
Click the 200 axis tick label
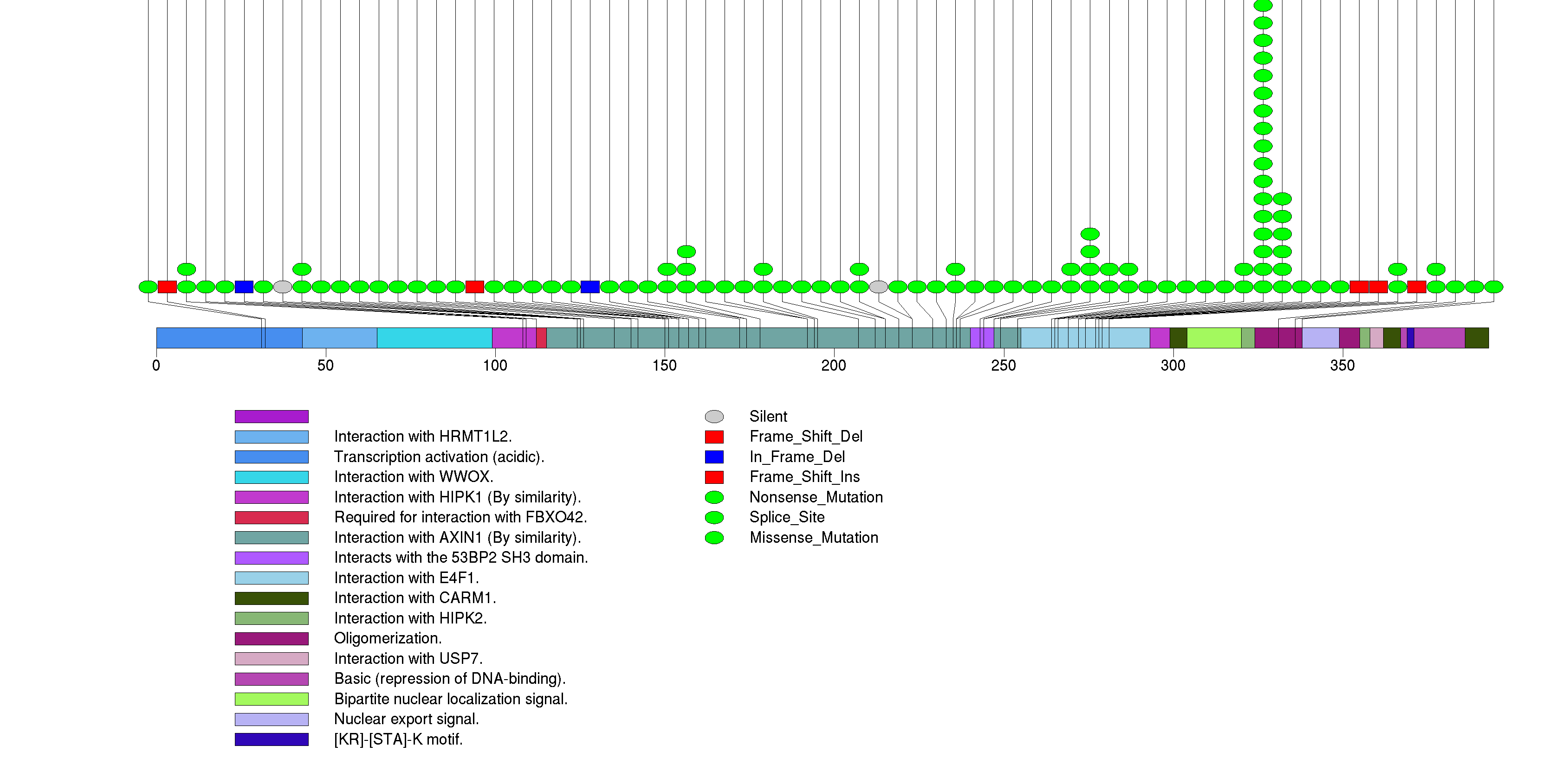click(x=833, y=365)
